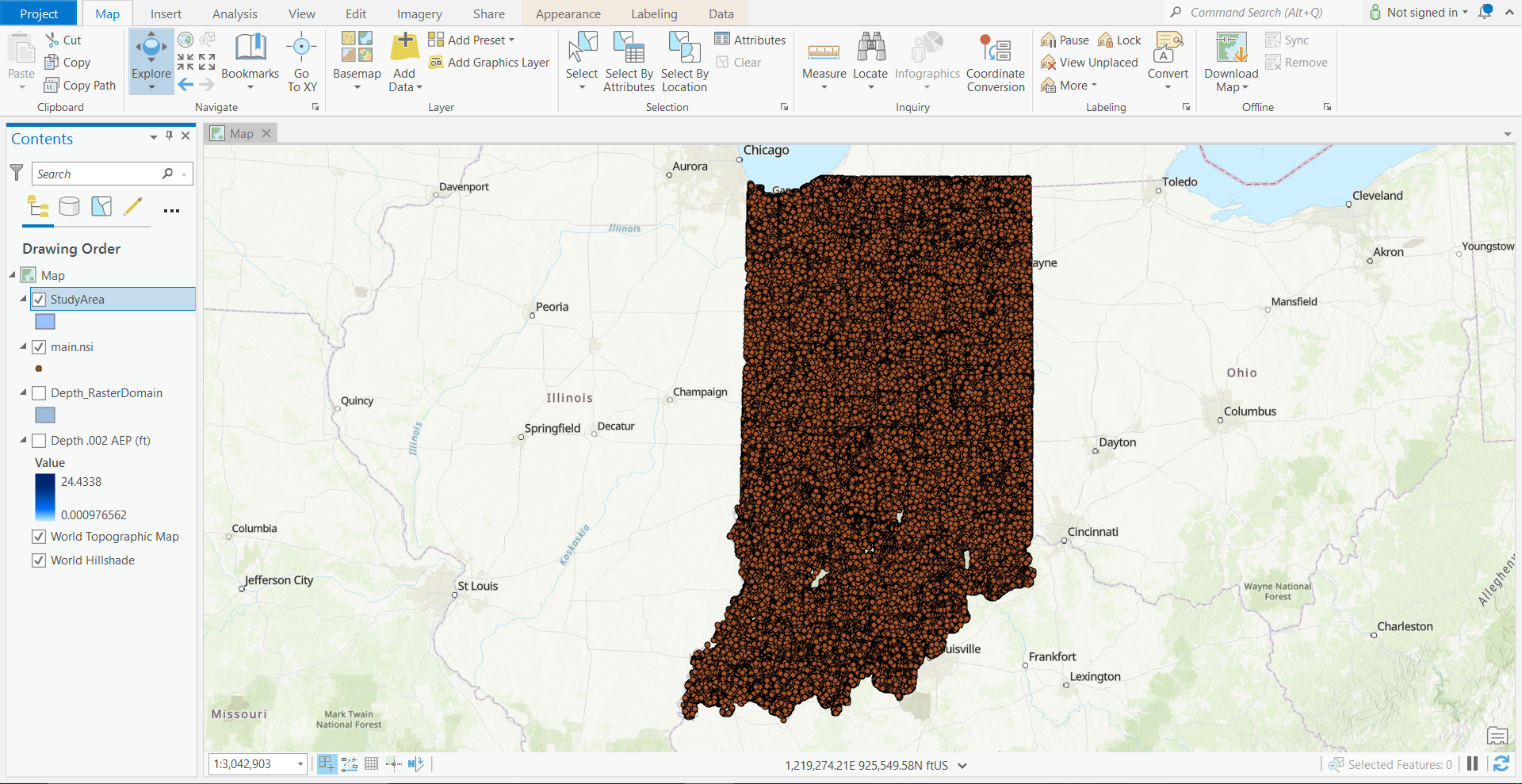Activate the Select features tool
1522x784 pixels.
point(582,60)
